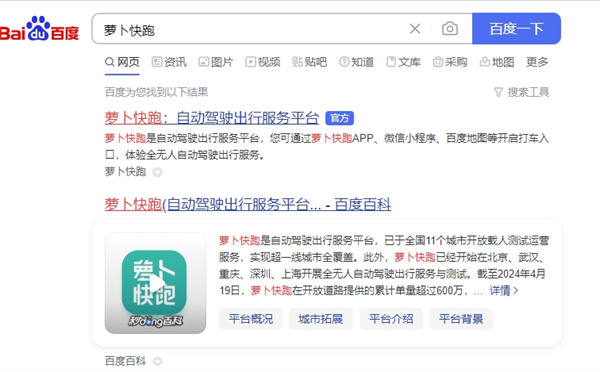Click the 百度为您找到以下结果 text
This screenshot has width=600, height=372.
pos(156,92)
